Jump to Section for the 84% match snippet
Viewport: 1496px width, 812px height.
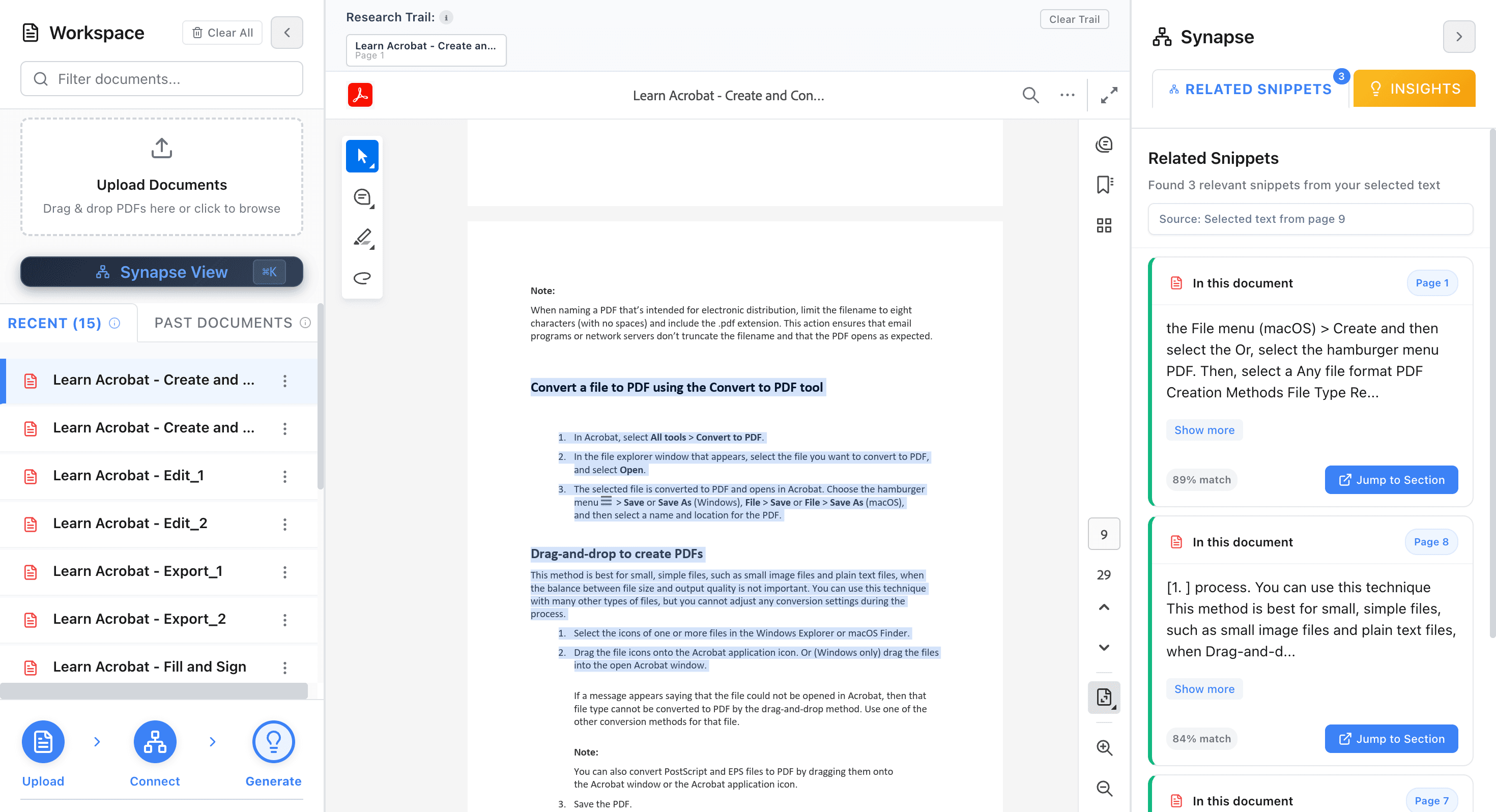point(1391,738)
